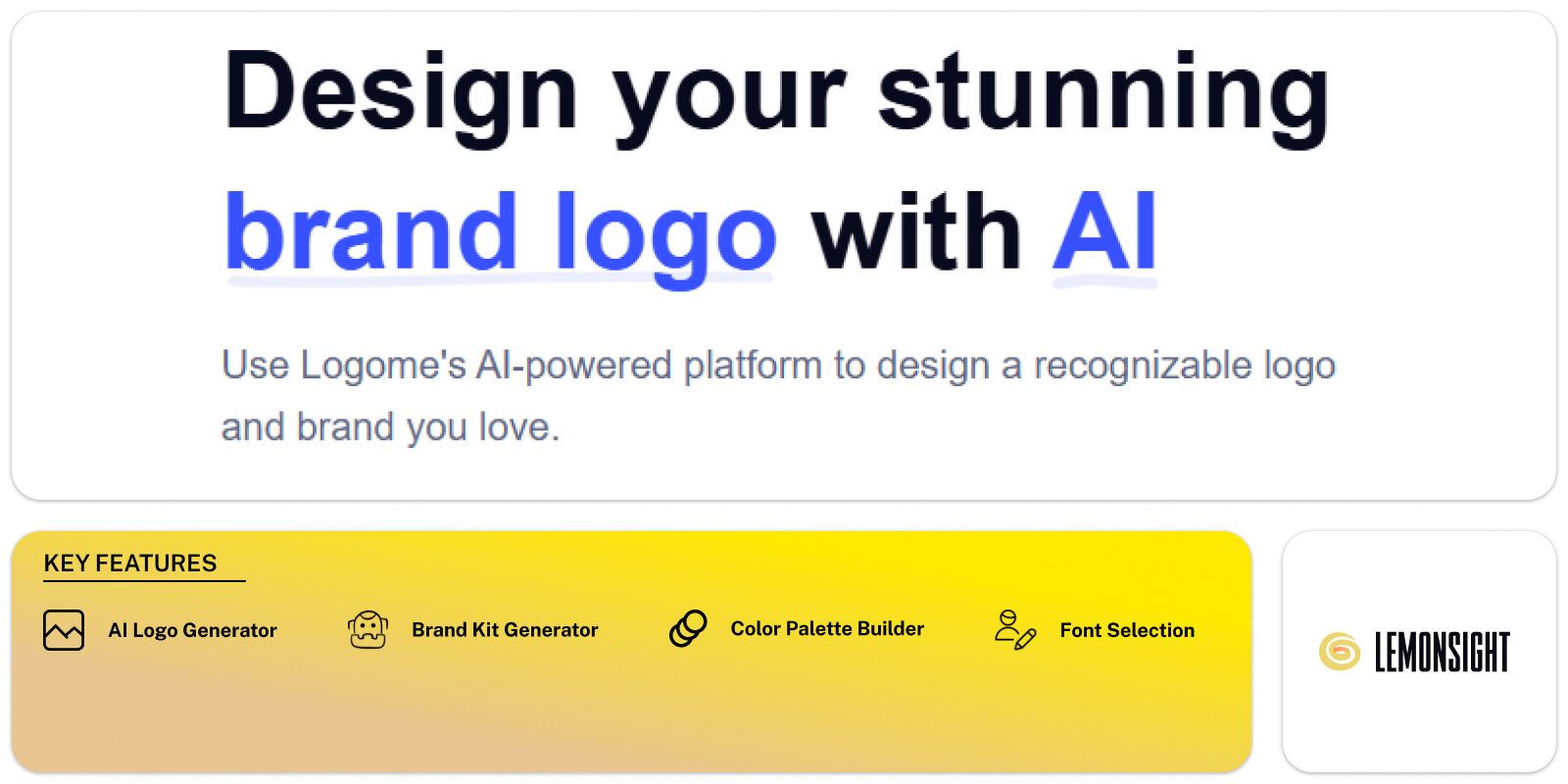
Task: Click the KEY FEATURES heading
Action: 130,563
